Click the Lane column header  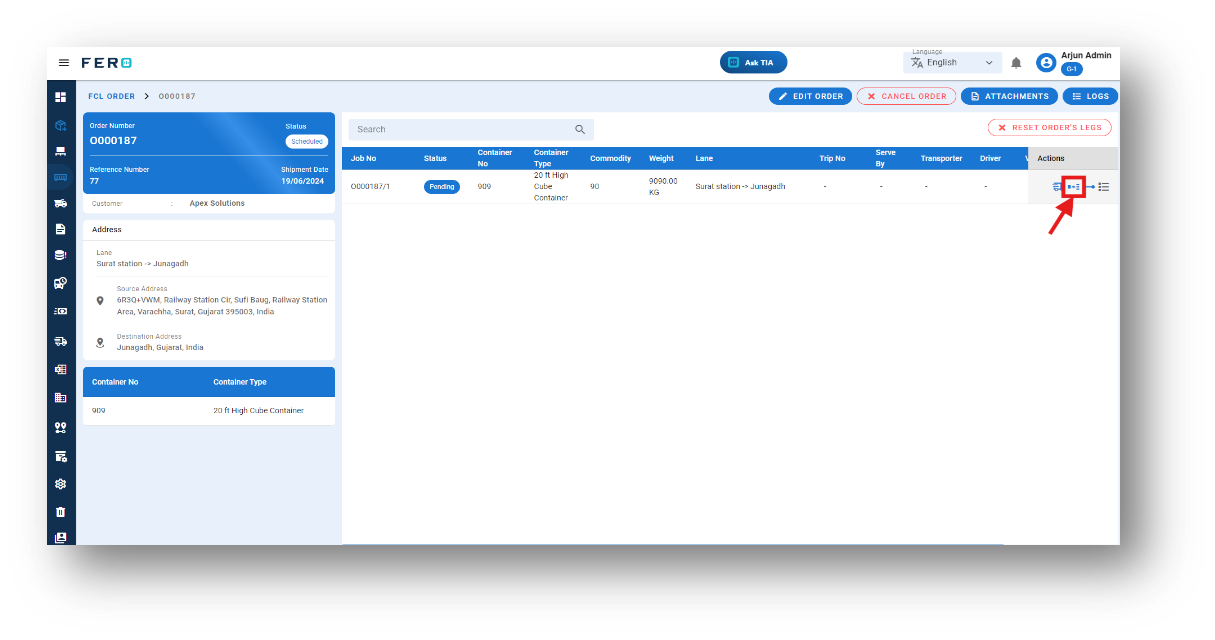point(704,158)
